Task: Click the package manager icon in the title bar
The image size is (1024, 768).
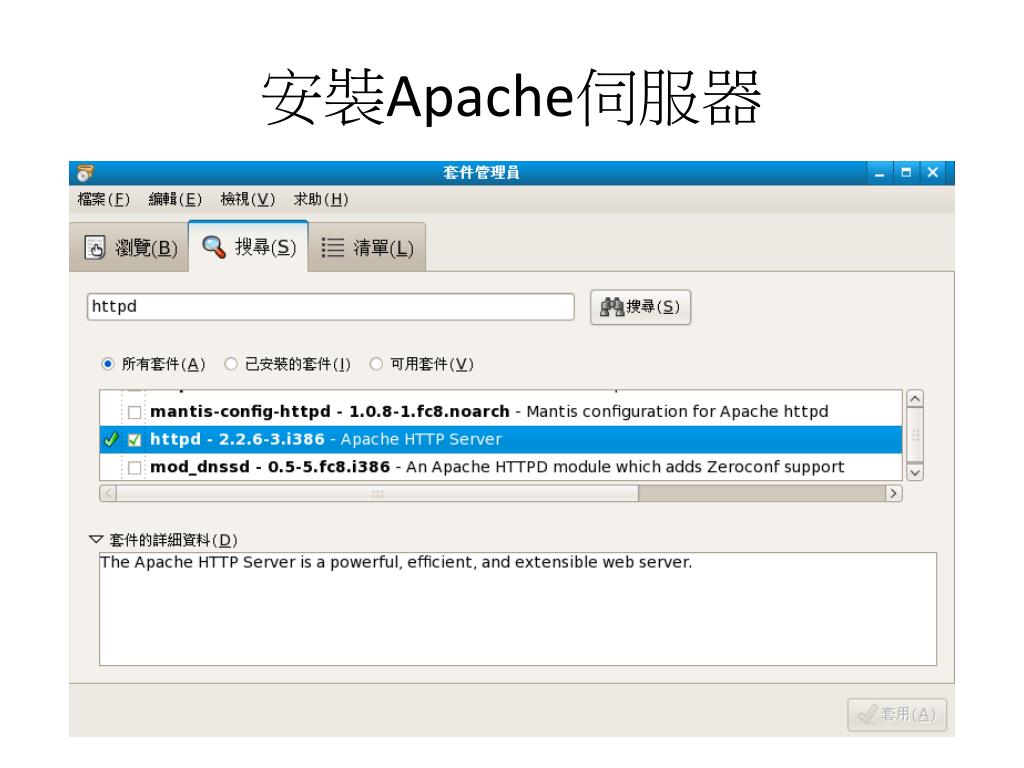Action: (x=84, y=173)
